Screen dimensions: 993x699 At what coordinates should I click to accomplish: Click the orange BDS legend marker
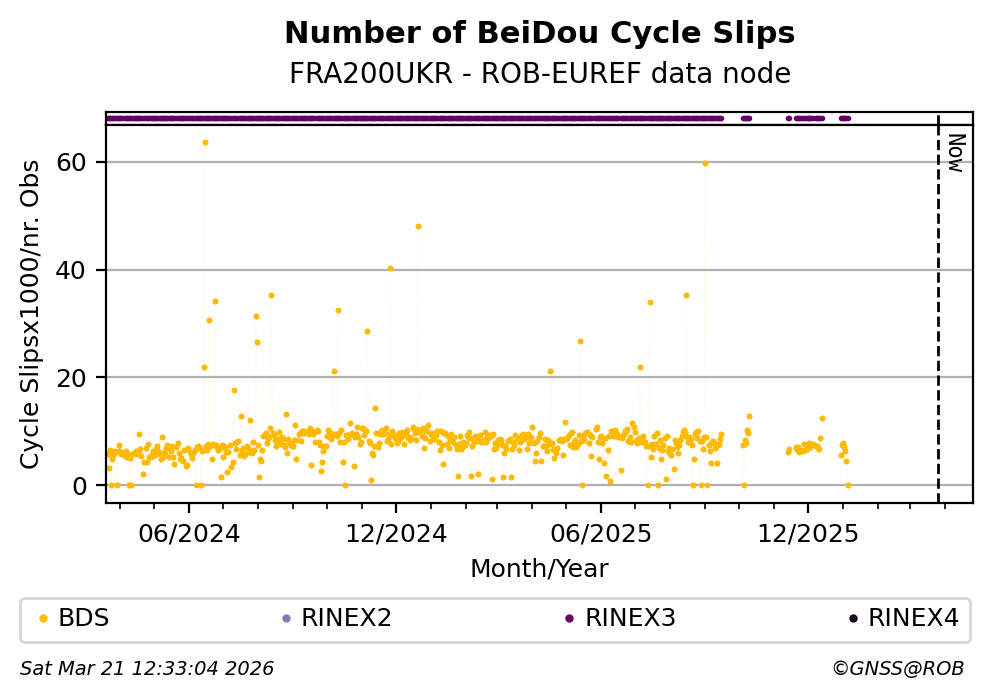coord(43,618)
